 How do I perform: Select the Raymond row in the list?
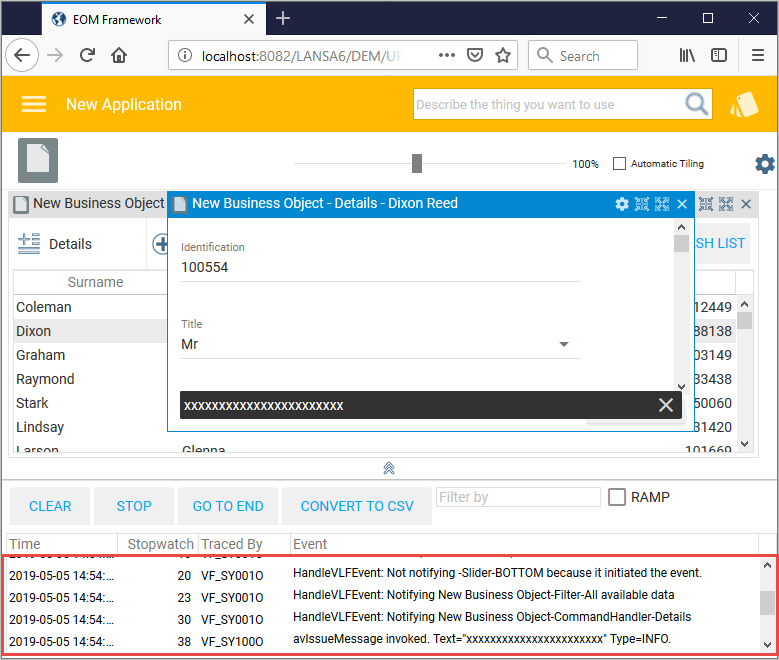tap(90, 379)
